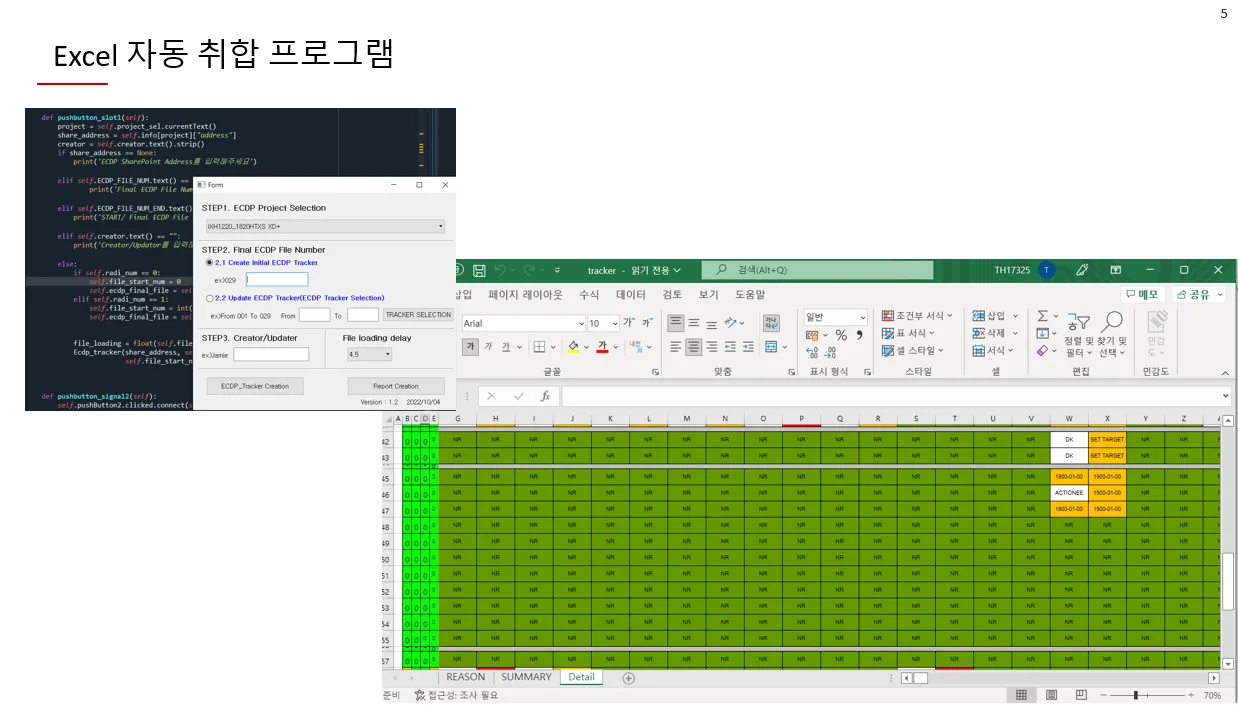Open 데이터 ribbon tab

631,295
